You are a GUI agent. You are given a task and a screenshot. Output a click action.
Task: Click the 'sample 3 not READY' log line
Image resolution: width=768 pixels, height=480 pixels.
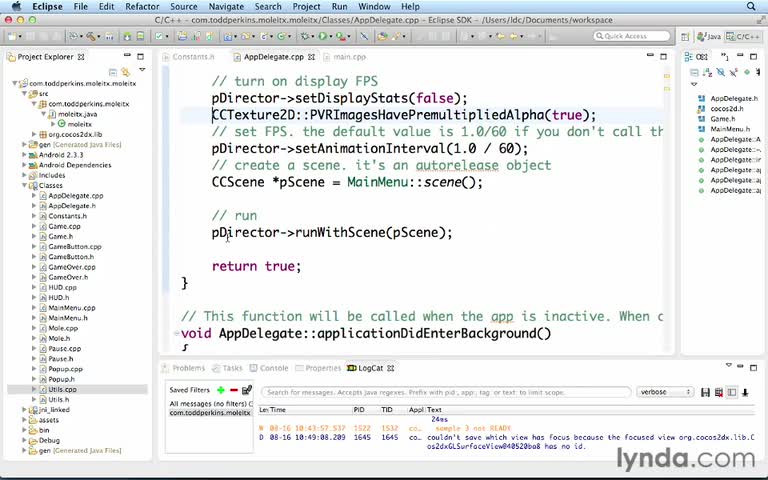coord(473,428)
